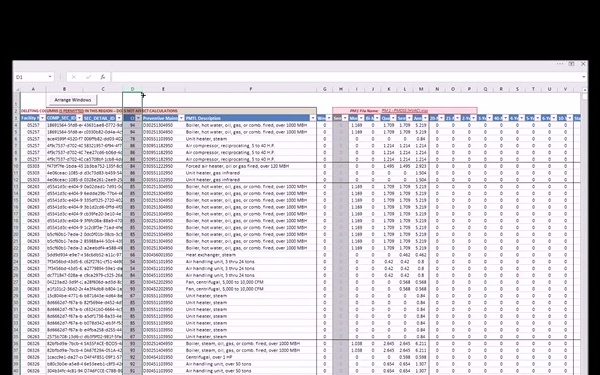Viewport: 600px width, 375px height.
Task: Open the filter dropdown in column V header row
Action: 570,118
